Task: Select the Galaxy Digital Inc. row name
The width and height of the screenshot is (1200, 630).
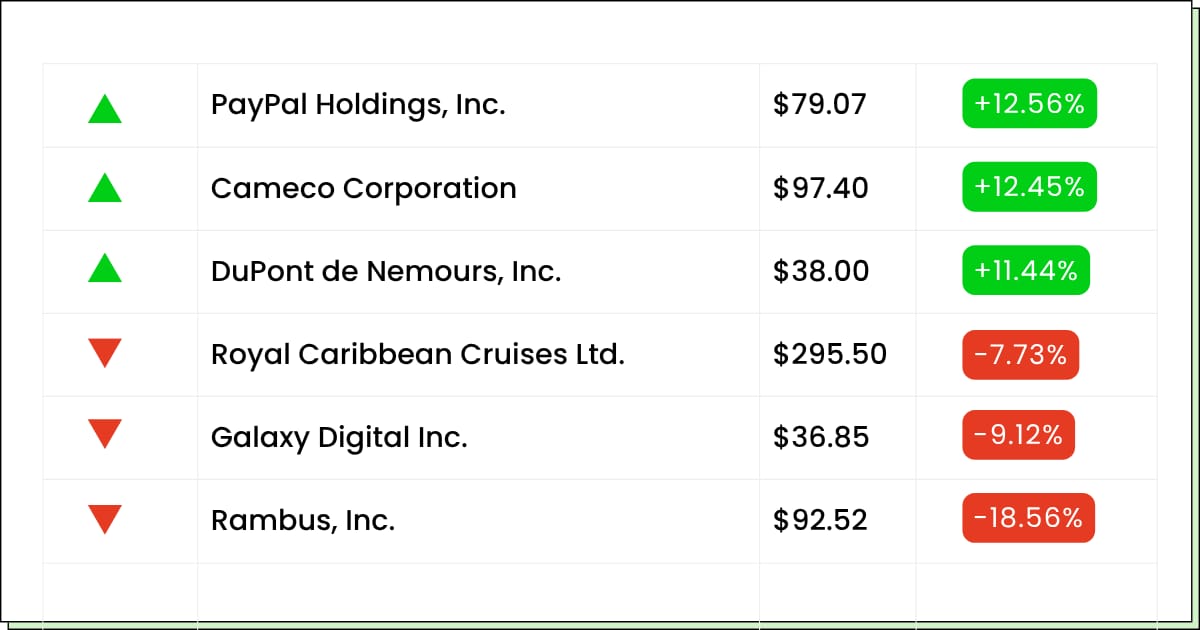Action: pyautogui.click(x=339, y=438)
